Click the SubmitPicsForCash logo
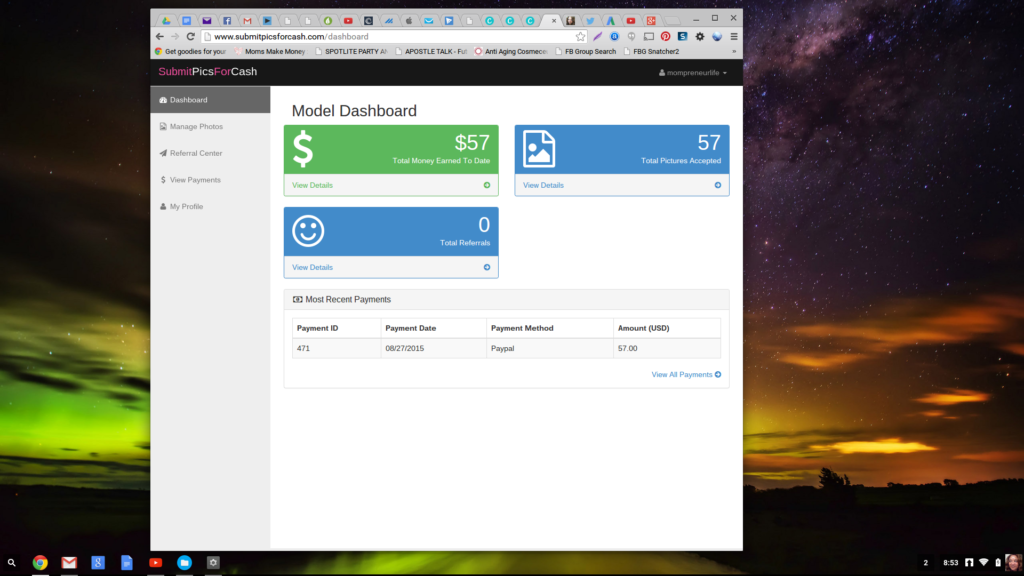The image size is (1024, 576). point(208,72)
